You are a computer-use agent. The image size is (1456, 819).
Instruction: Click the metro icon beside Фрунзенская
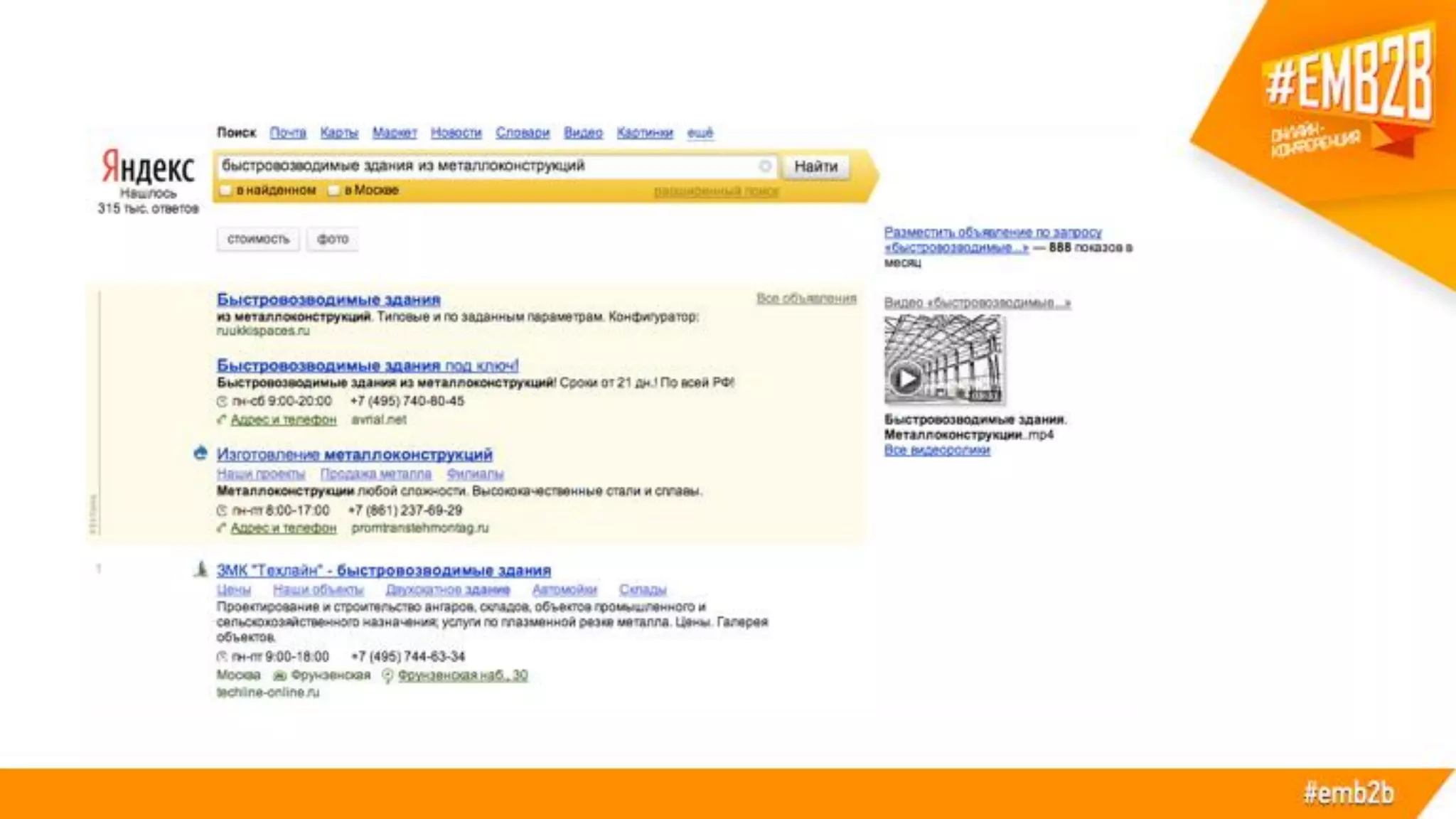[280, 675]
